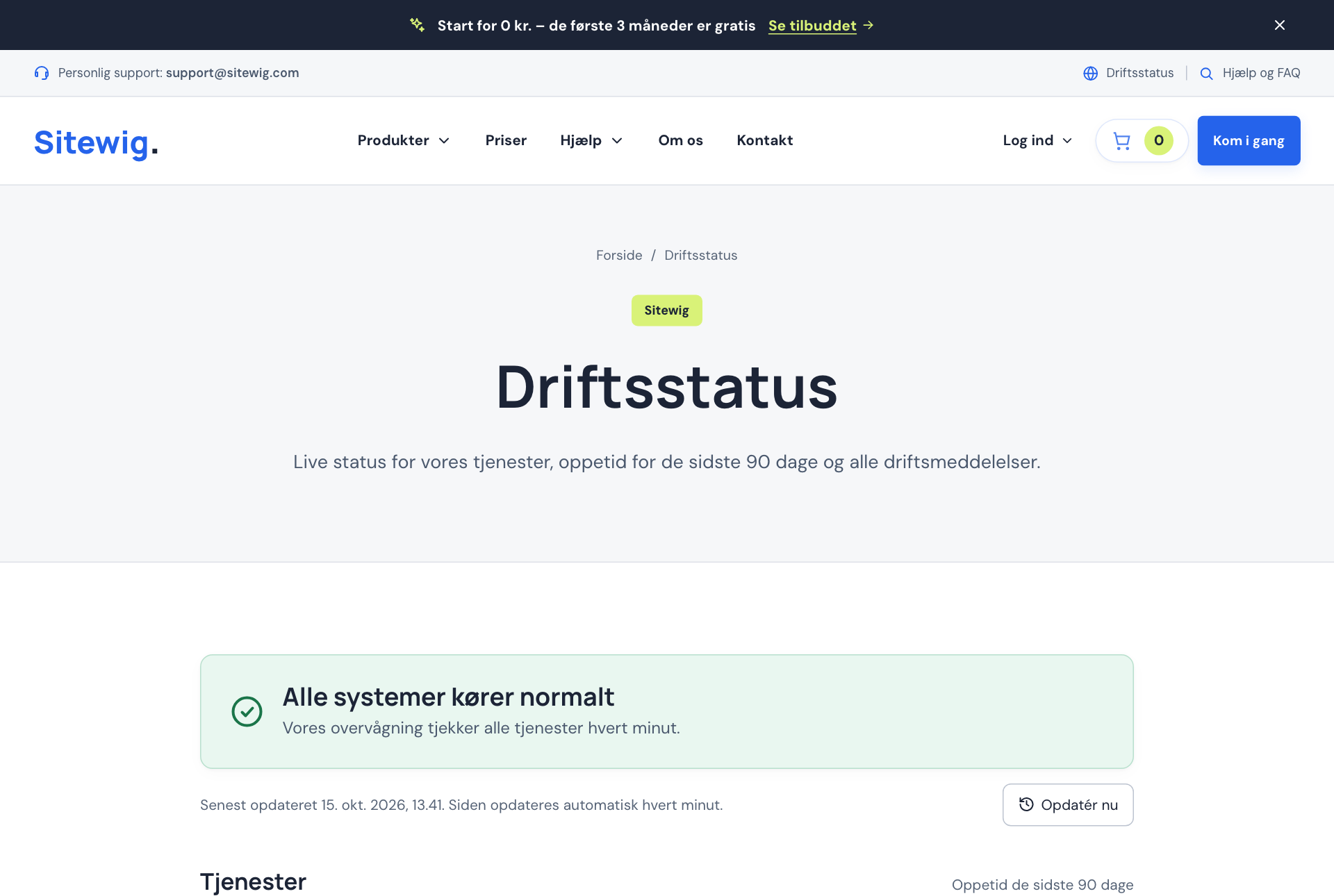Click the support@sitewig.com email address
Screen dimensions: 1334x896
[232, 73]
